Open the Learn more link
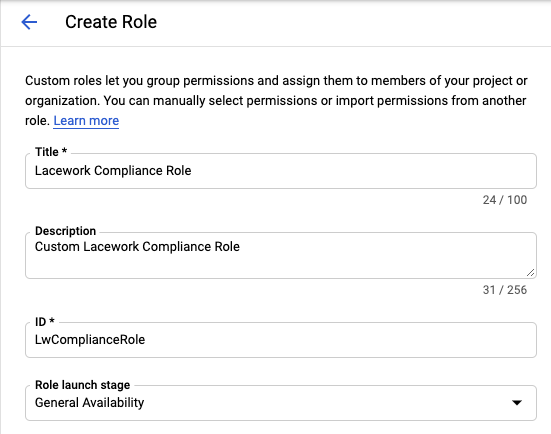This screenshot has width=551, height=434. [86, 121]
